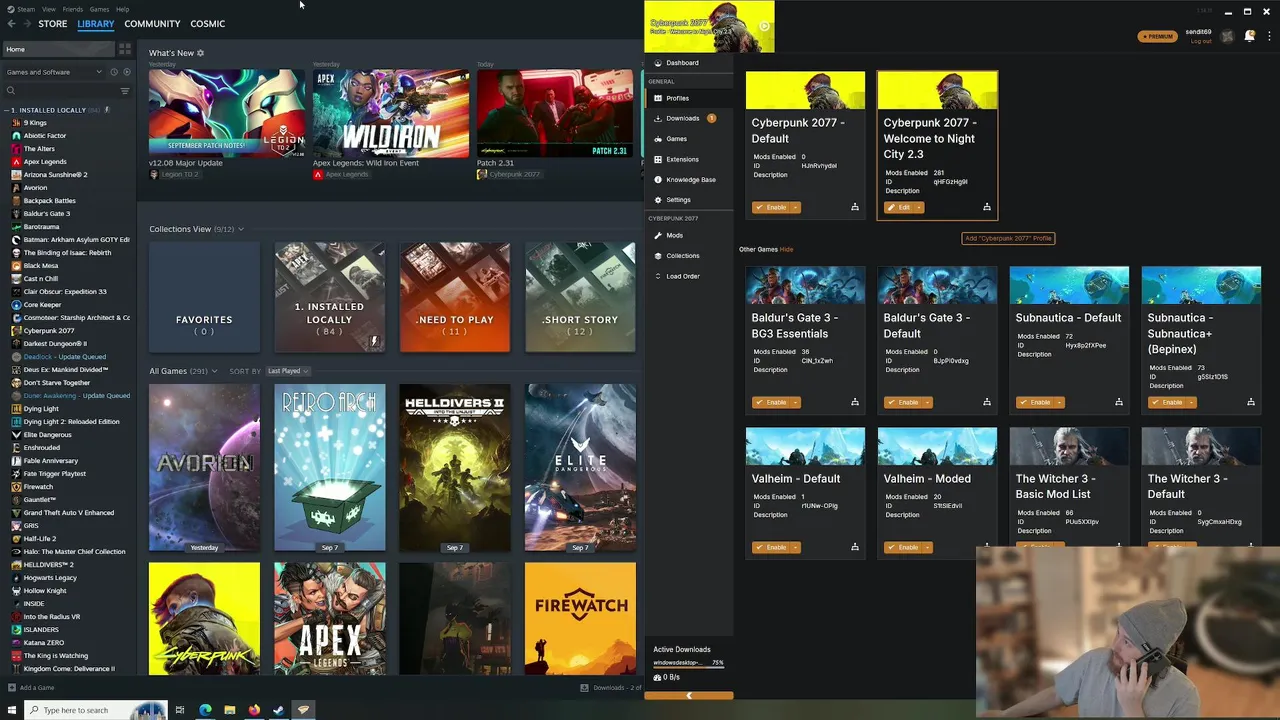
Task: Open Last Played sort dropdown
Action: 288,371
